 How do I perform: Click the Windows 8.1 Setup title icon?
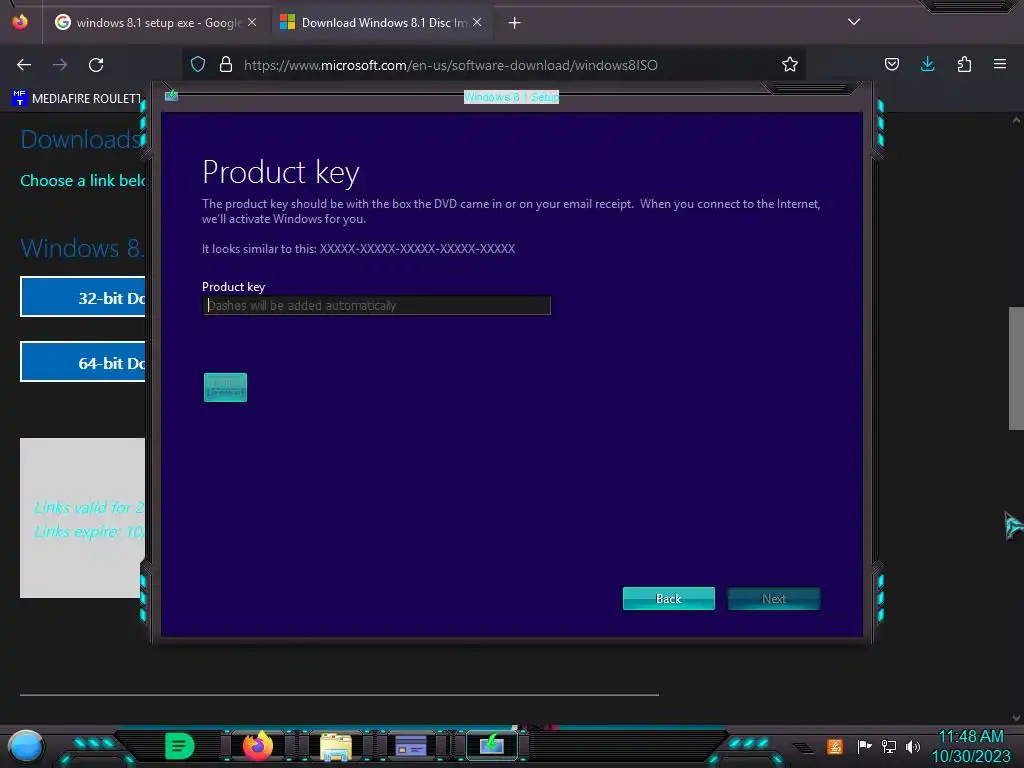click(x=171, y=96)
